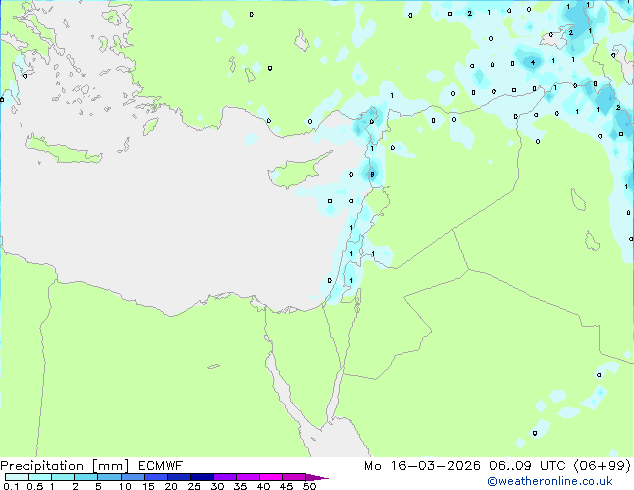Click the '(06+99)' forecast offset text
This screenshot has width=634, height=490.
pos(602,466)
